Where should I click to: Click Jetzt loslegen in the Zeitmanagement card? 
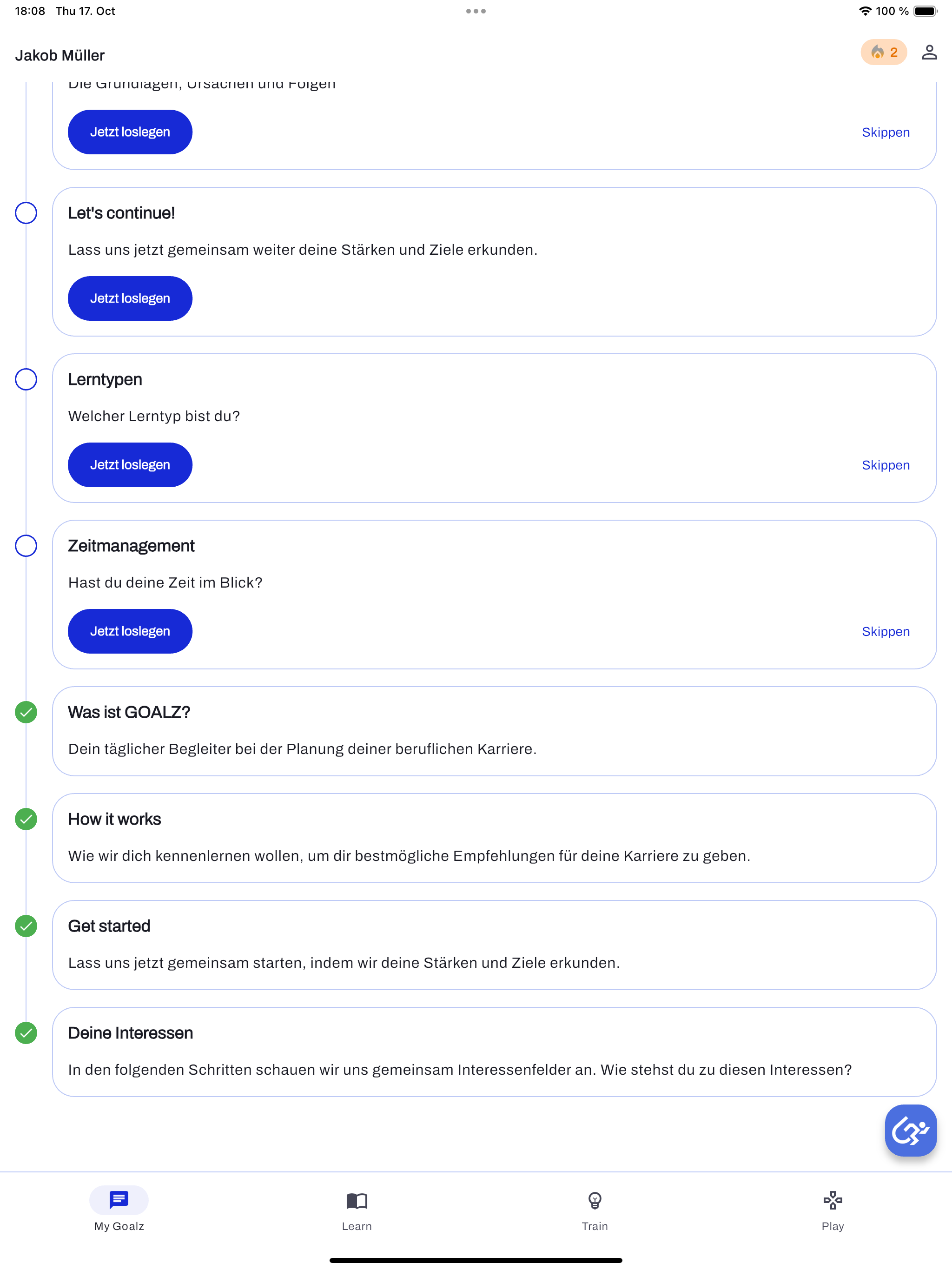[130, 632]
